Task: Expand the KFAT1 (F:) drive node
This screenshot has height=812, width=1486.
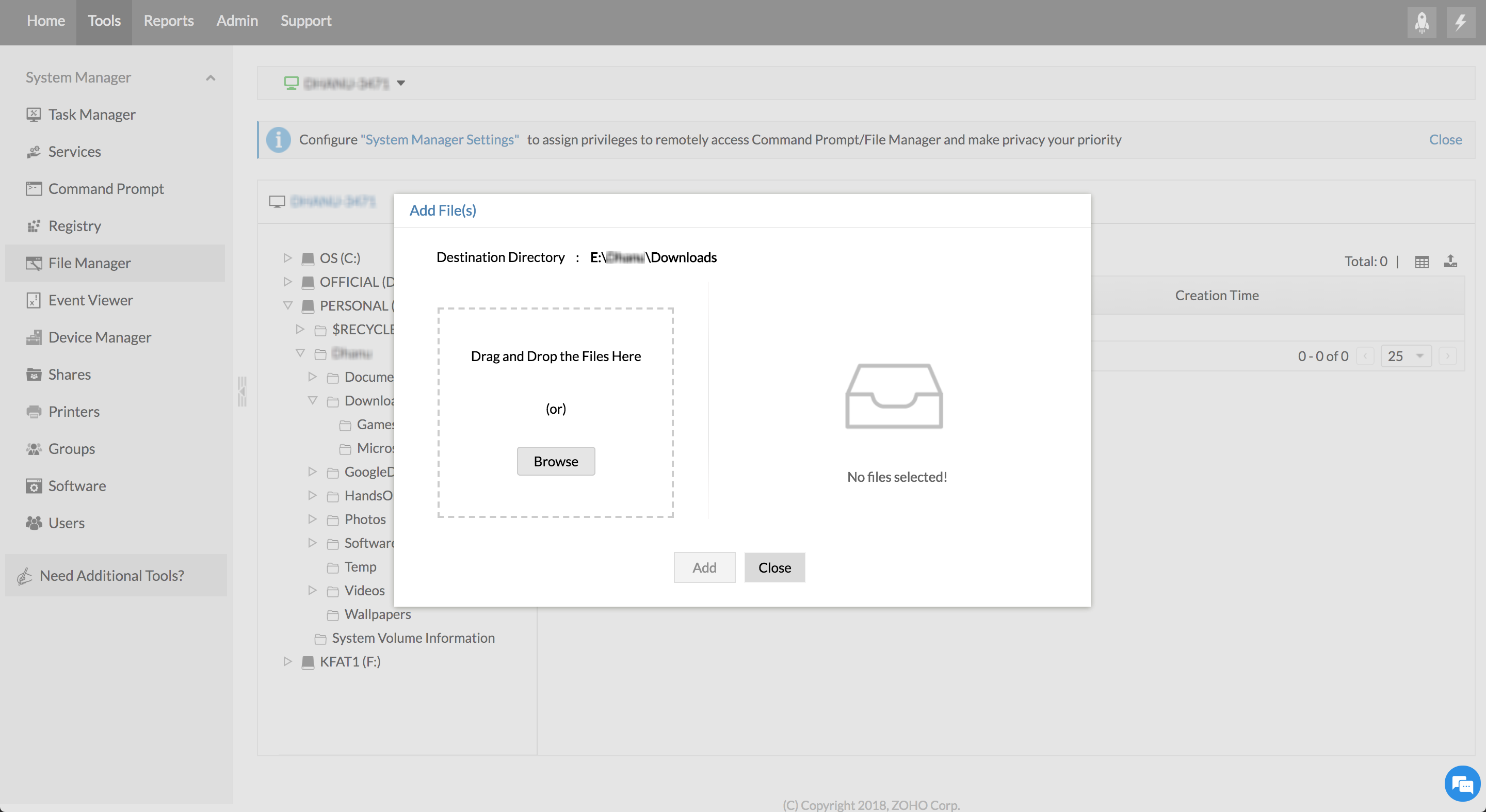Action: [287, 661]
